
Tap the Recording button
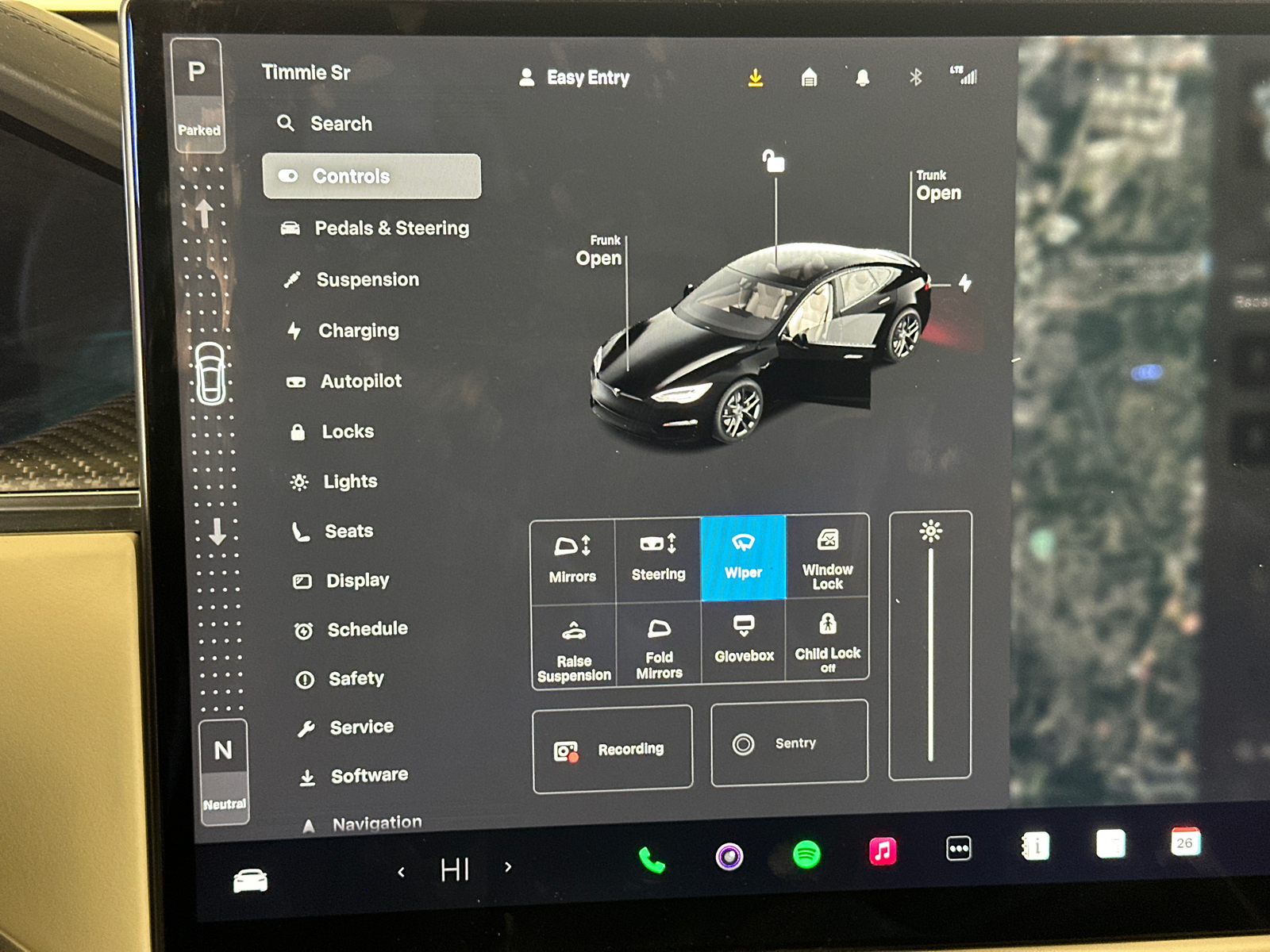[613, 748]
